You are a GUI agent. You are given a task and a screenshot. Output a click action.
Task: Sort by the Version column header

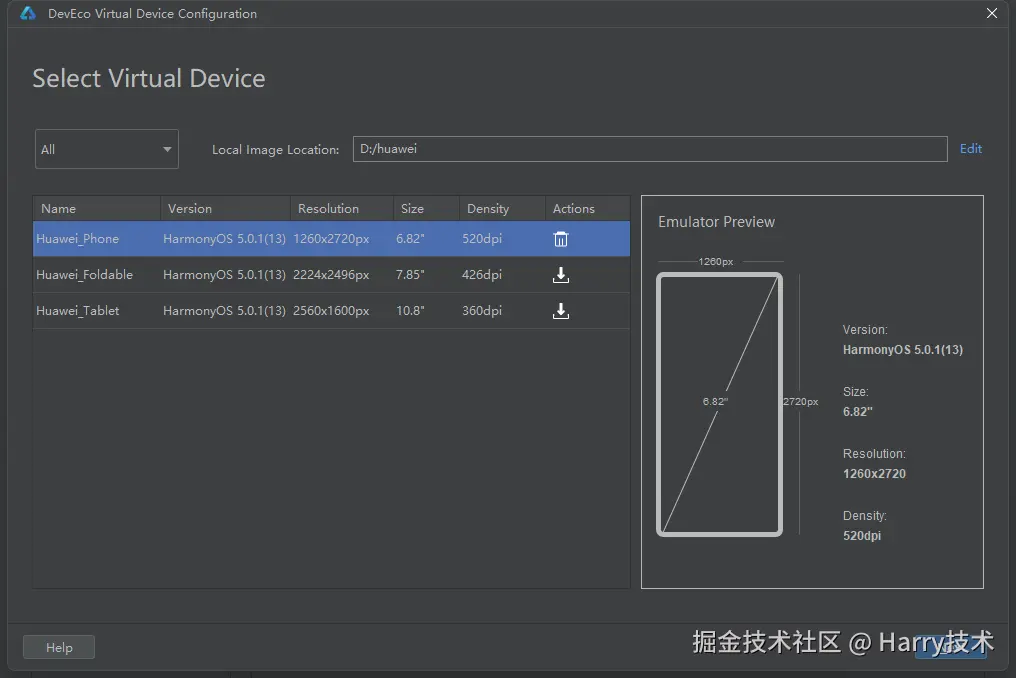[225, 209]
